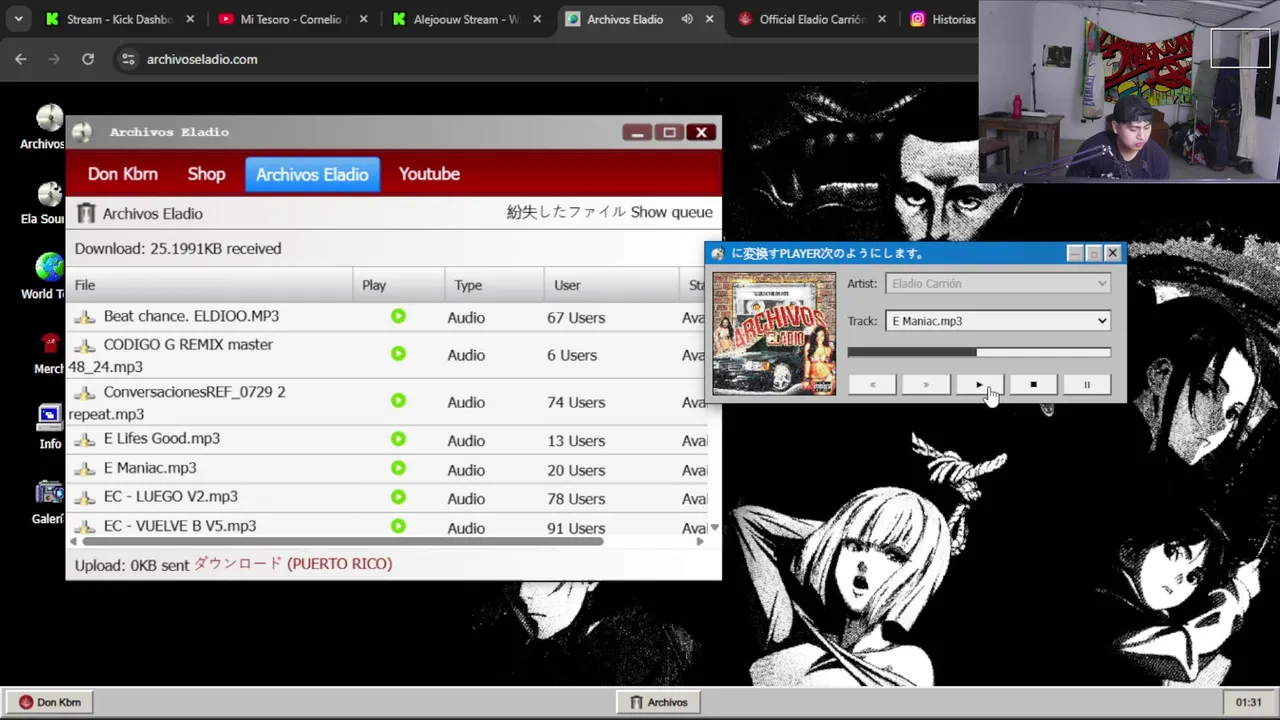Switch to the Alejoouw Stream browser tab
The width and height of the screenshot is (1280, 720).
click(465, 19)
